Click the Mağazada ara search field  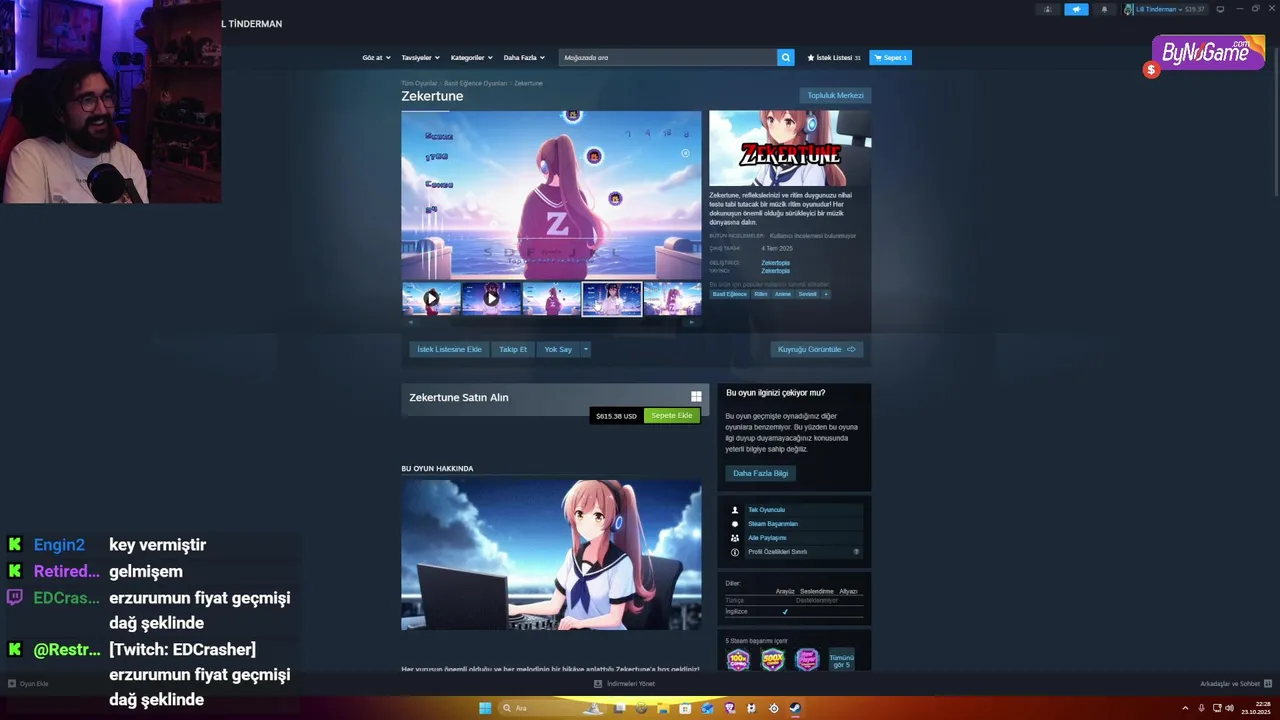pyautogui.click(x=668, y=58)
